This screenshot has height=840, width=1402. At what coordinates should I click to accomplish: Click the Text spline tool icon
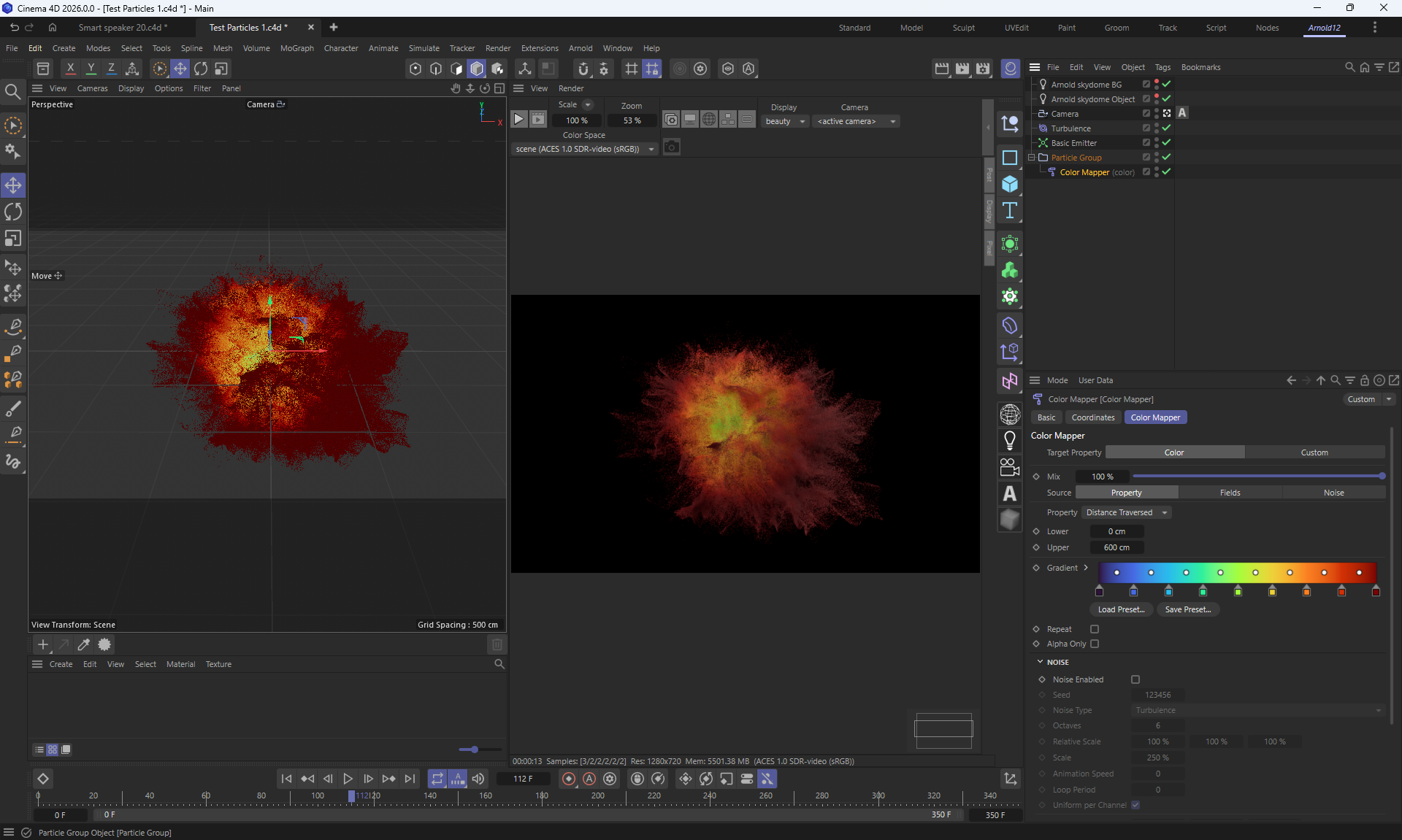1010,211
